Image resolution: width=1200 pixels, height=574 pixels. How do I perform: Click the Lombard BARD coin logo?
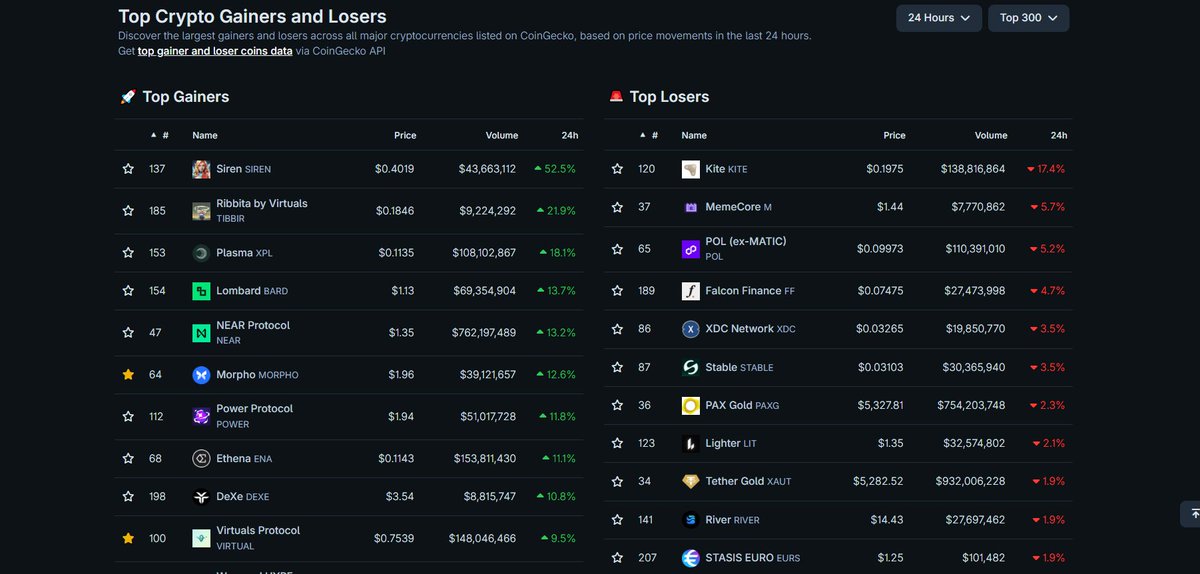pos(201,291)
